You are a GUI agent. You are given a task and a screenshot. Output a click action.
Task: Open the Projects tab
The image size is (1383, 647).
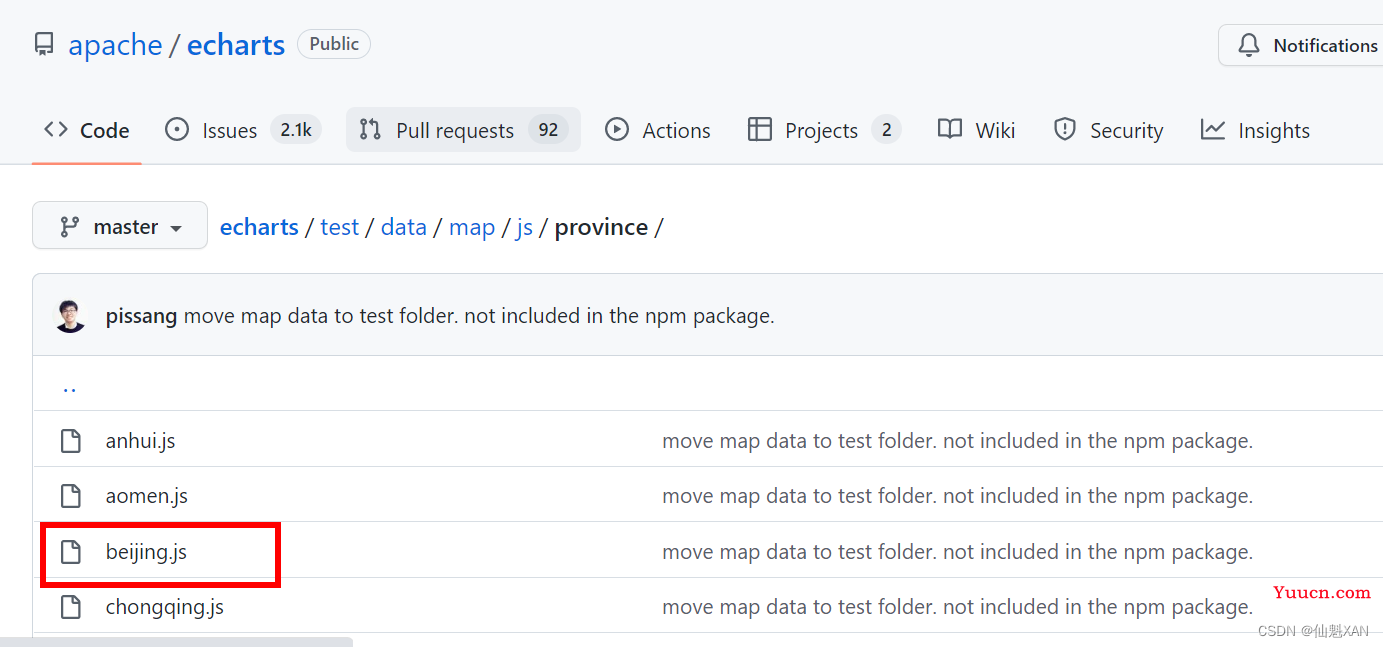(824, 130)
